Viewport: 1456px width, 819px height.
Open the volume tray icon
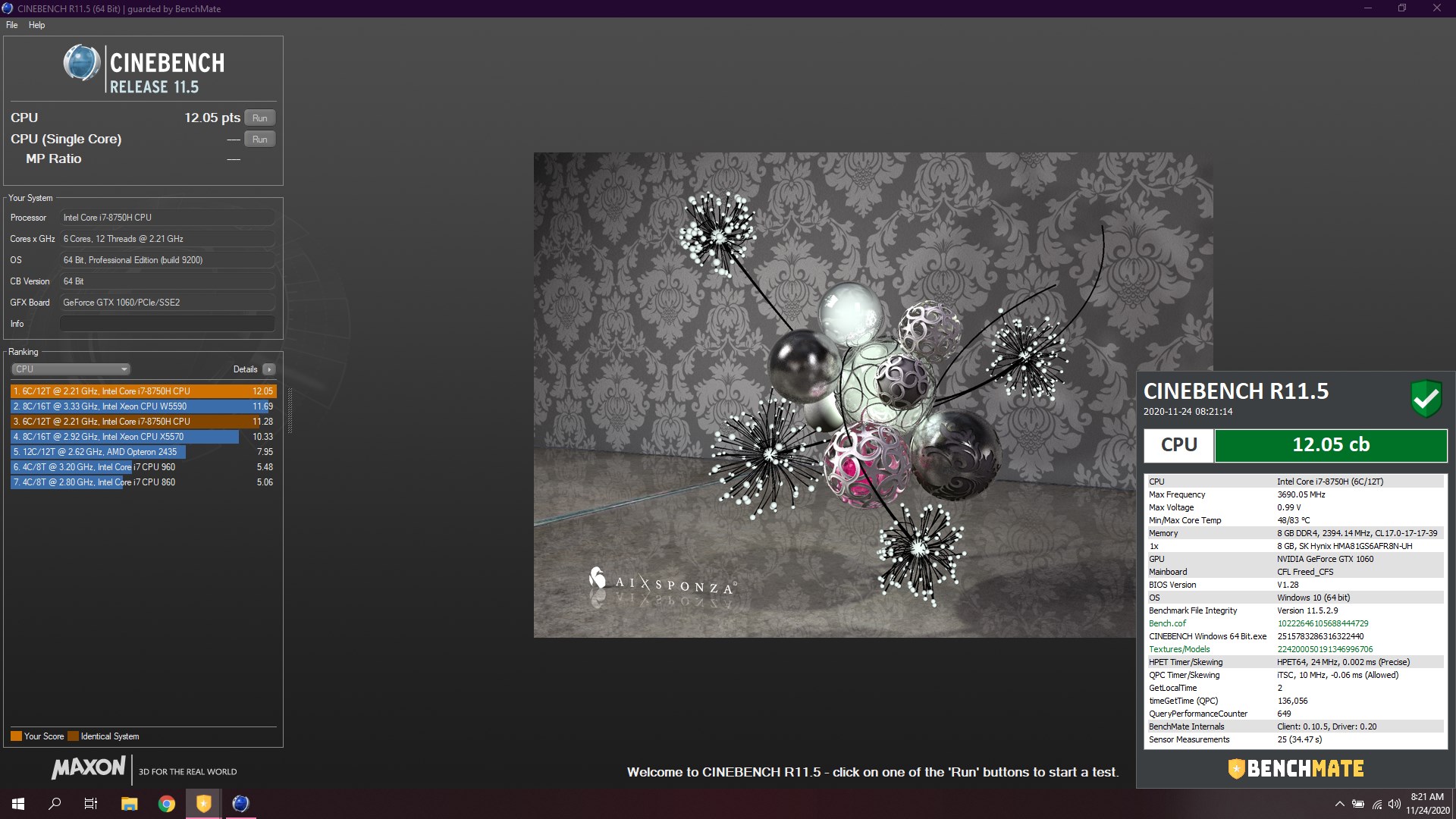(x=1395, y=804)
